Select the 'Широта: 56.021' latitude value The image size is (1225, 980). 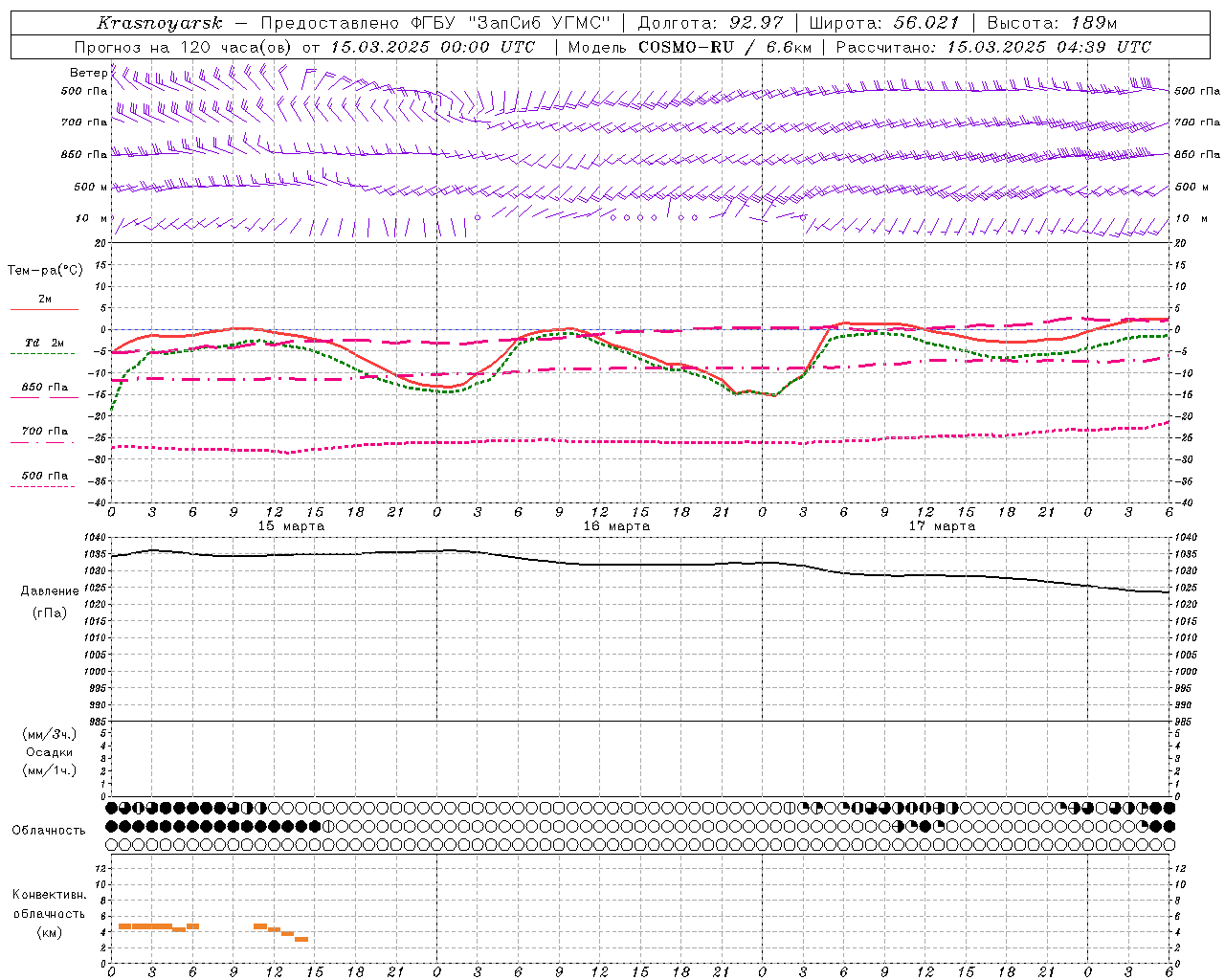pos(884,23)
